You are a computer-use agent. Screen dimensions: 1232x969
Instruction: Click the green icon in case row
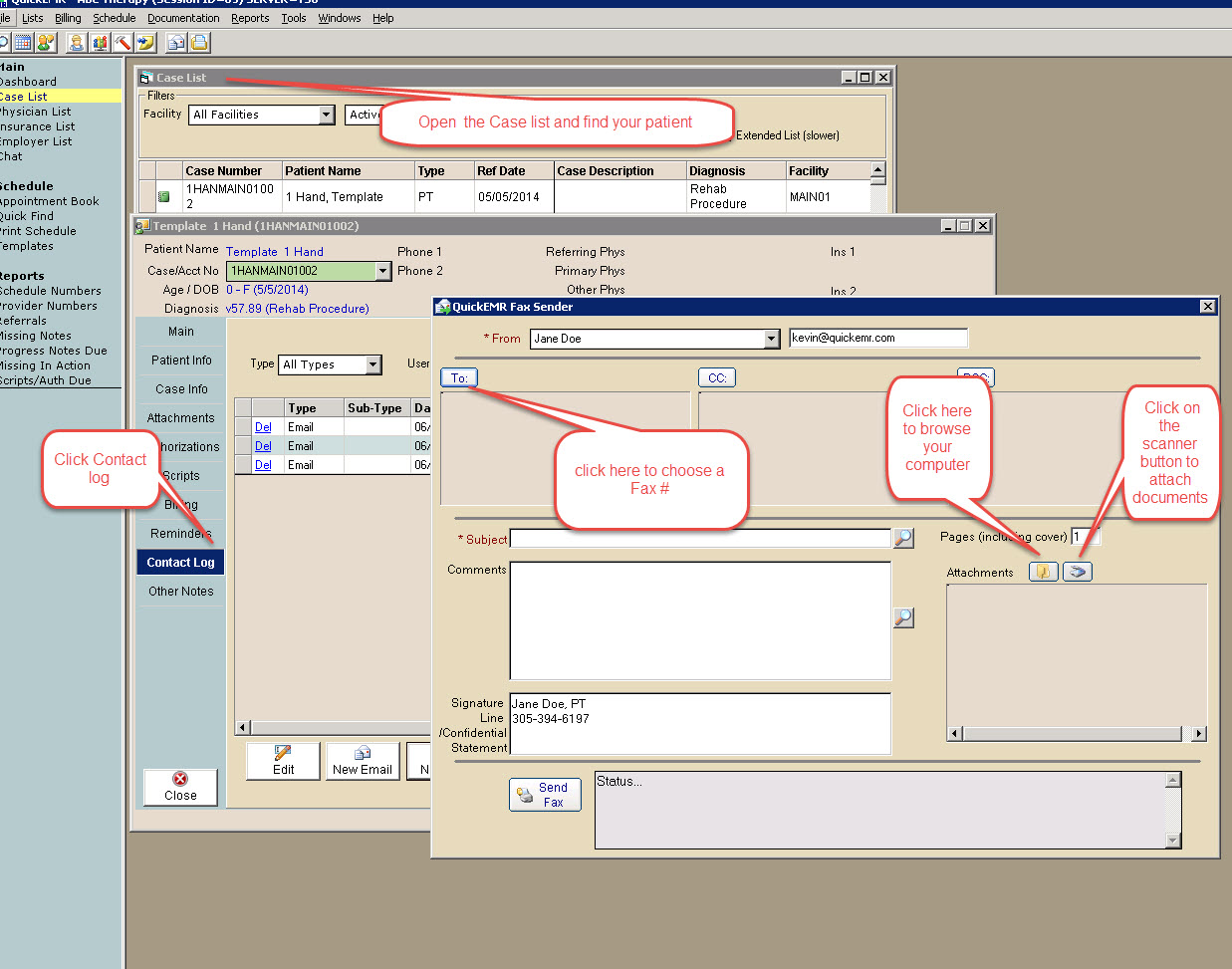pos(164,196)
